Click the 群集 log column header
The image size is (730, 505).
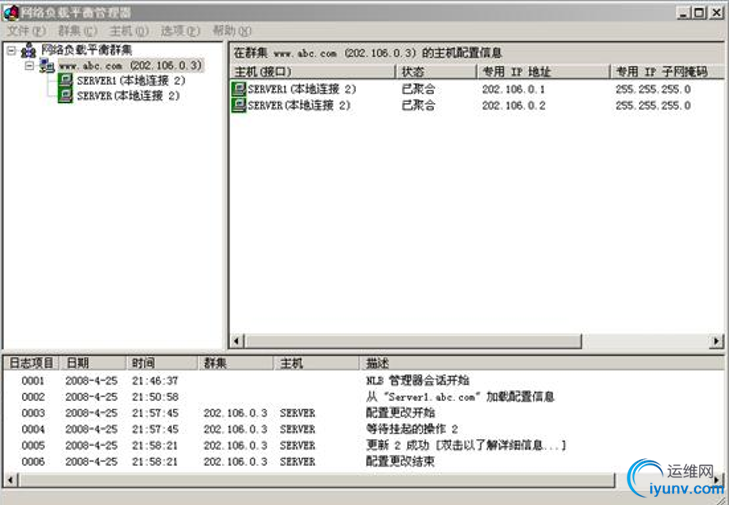(x=236, y=363)
